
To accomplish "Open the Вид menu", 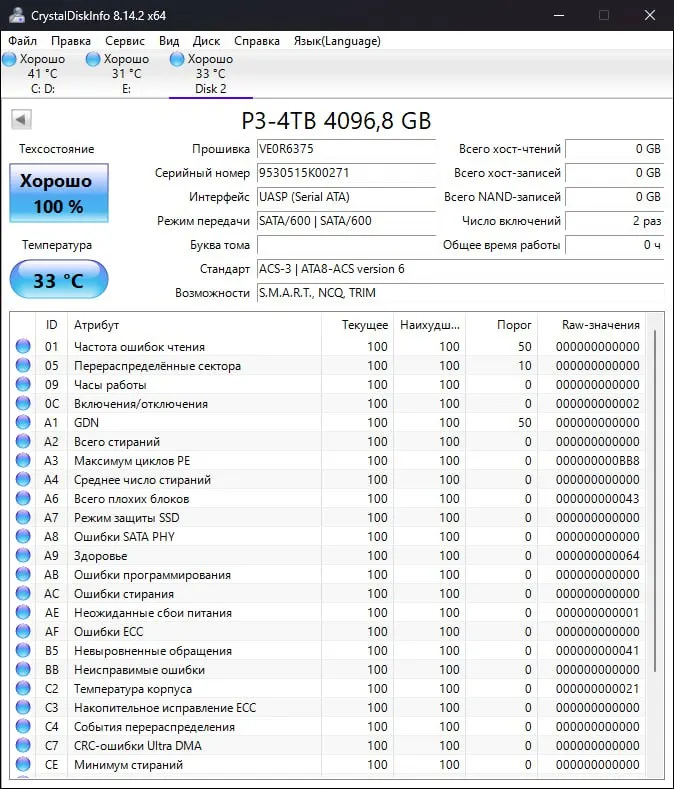I will coord(169,41).
